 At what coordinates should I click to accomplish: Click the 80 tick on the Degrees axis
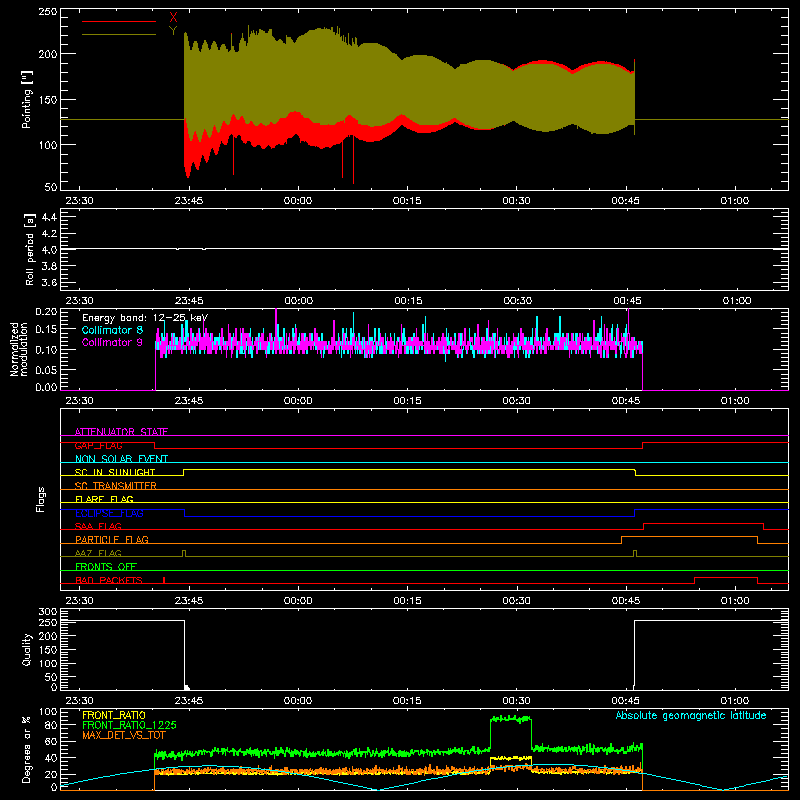point(51,725)
